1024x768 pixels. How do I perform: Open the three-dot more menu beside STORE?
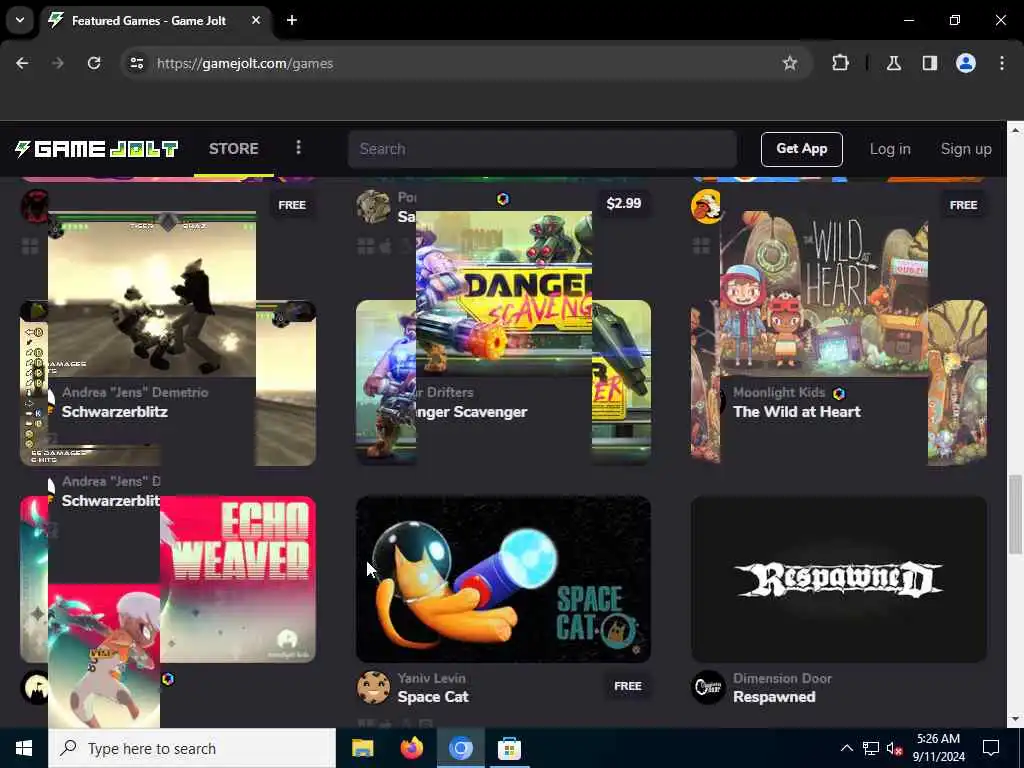(298, 148)
